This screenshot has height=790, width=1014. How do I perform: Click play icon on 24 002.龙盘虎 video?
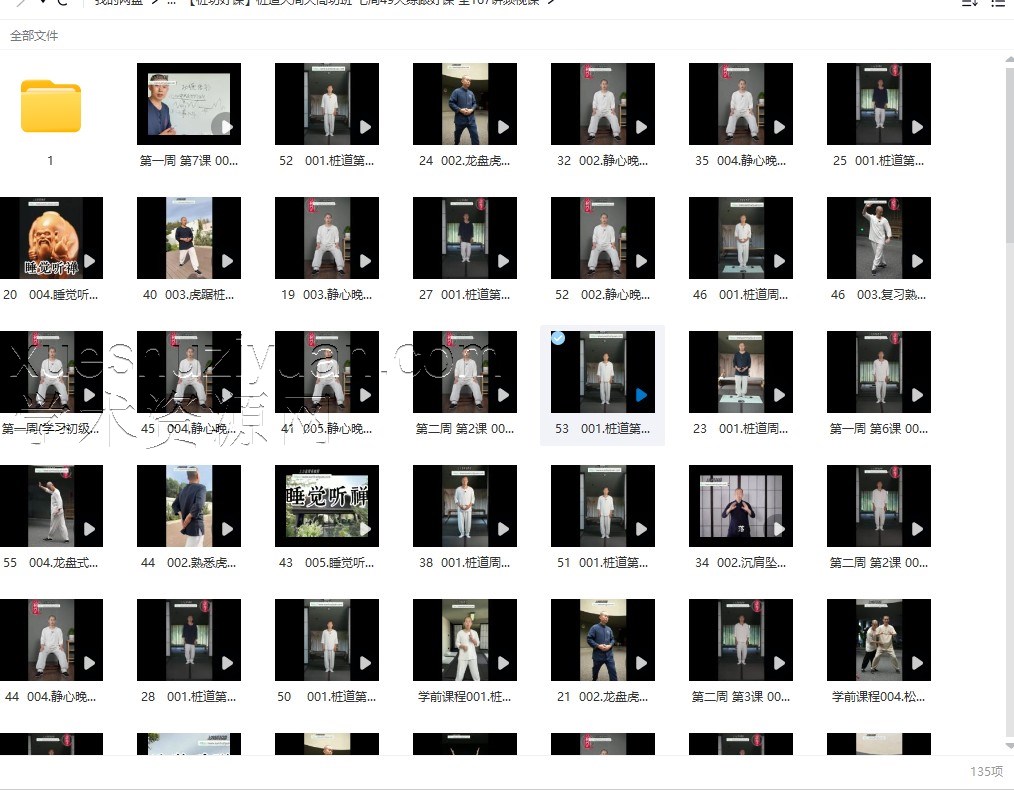point(504,127)
